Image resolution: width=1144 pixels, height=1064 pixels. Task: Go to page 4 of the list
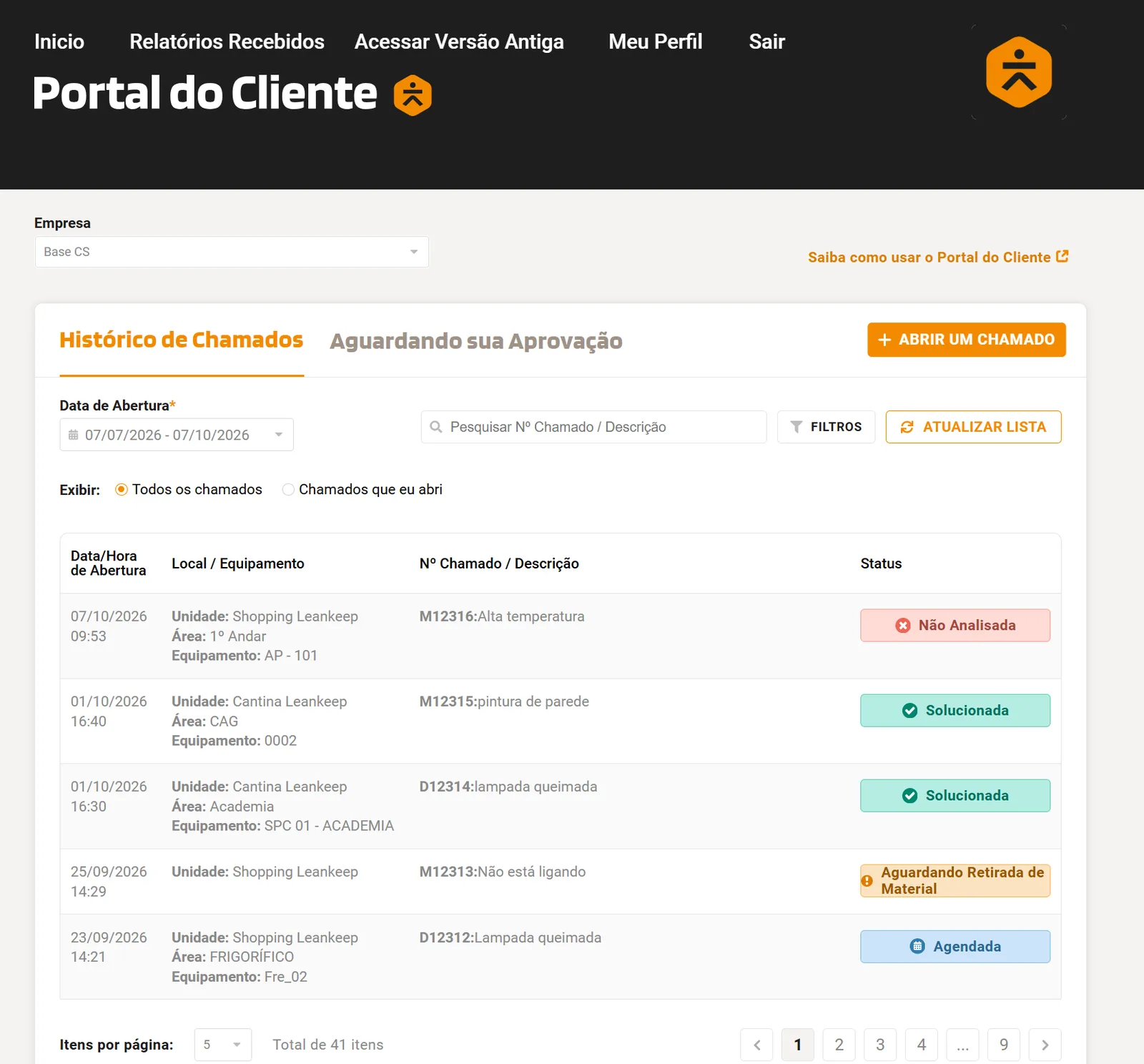[x=922, y=1045]
